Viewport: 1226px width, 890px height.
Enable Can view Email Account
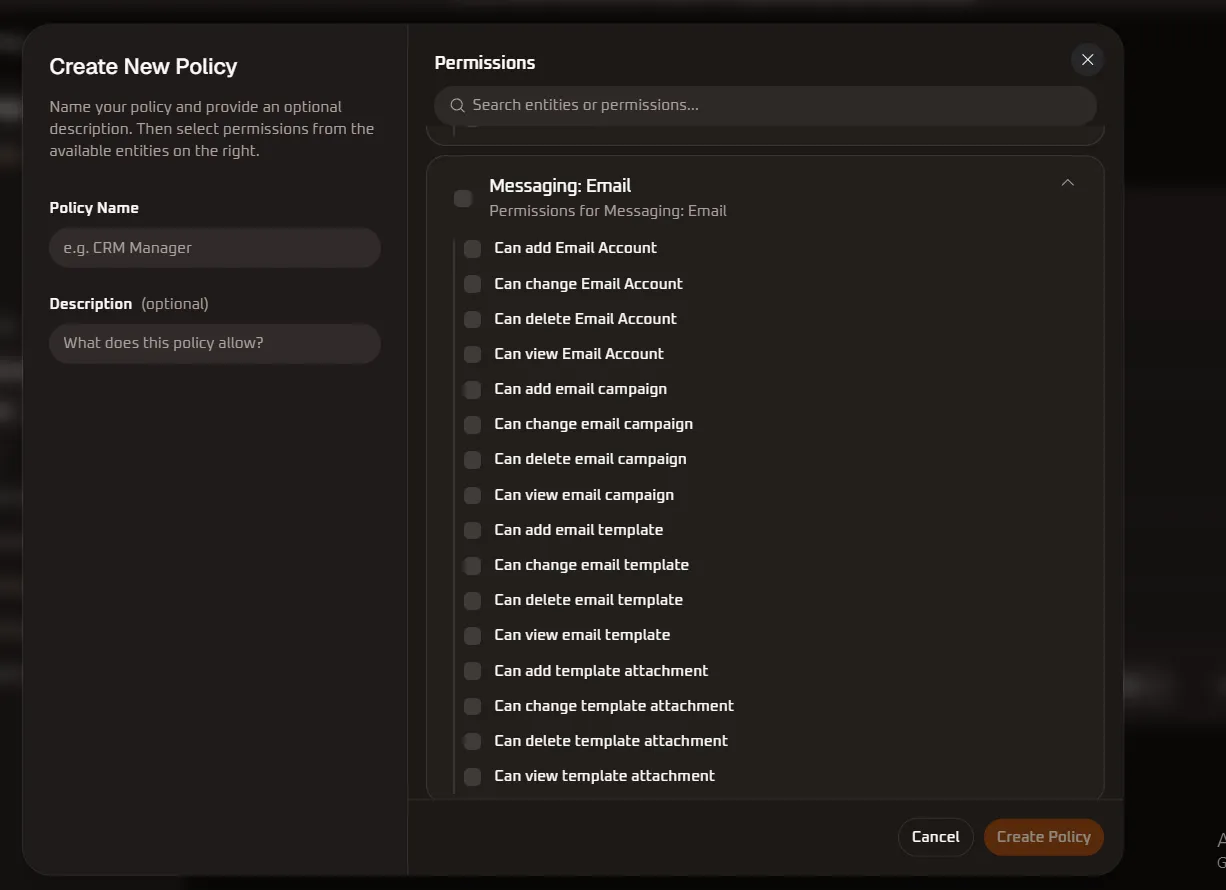(473, 354)
